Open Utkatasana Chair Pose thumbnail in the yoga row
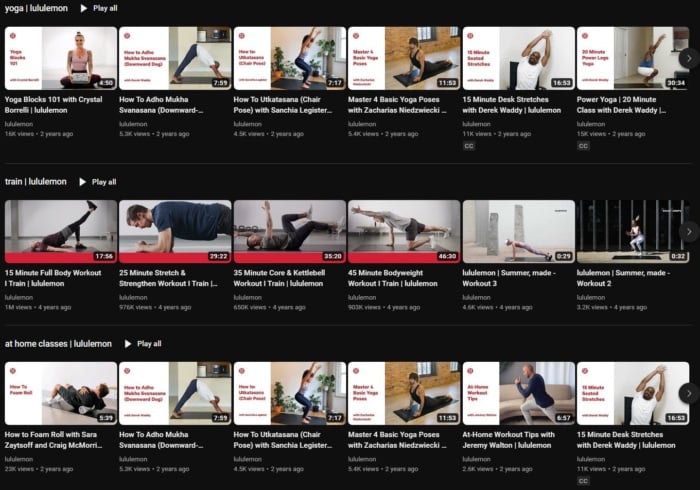Screen dimensions: 700x490 290,58
